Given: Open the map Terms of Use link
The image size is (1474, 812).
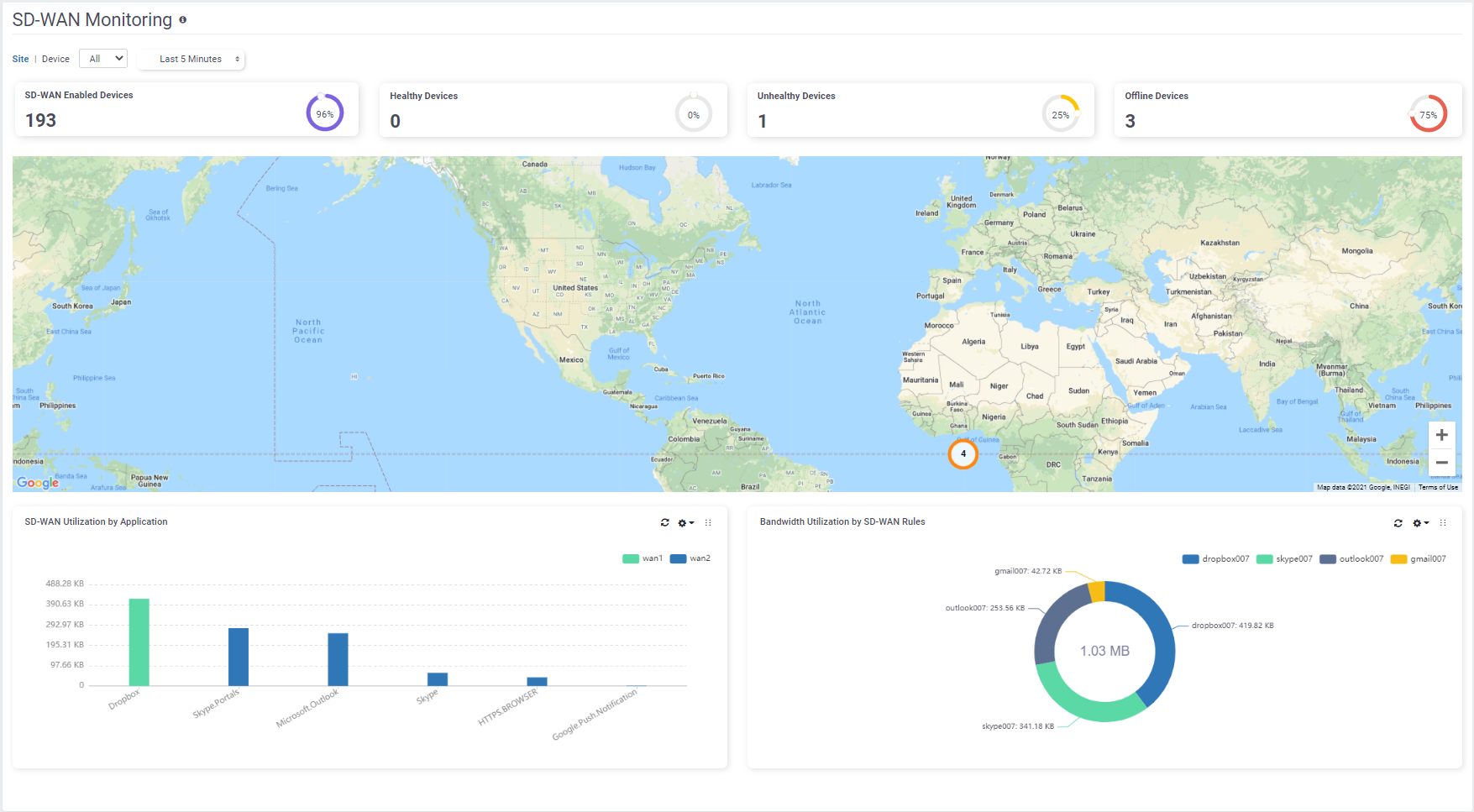Looking at the screenshot, I should coord(1438,487).
